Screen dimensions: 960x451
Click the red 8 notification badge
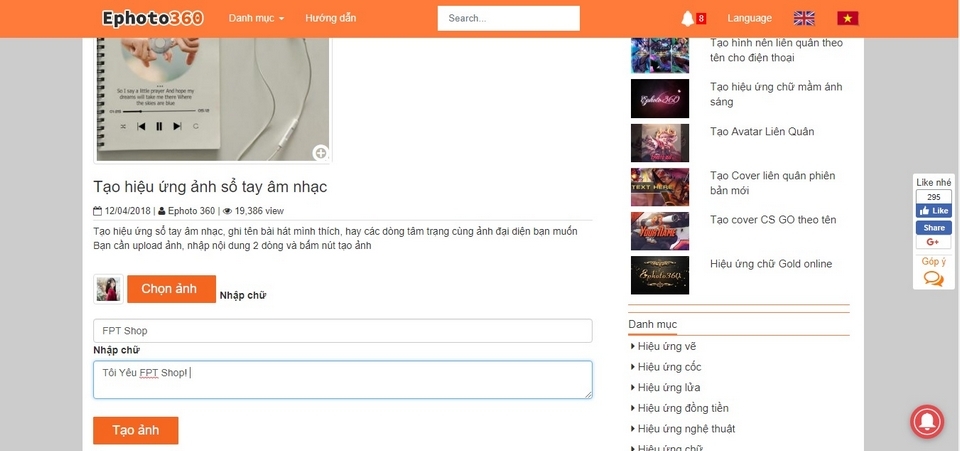(x=701, y=18)
